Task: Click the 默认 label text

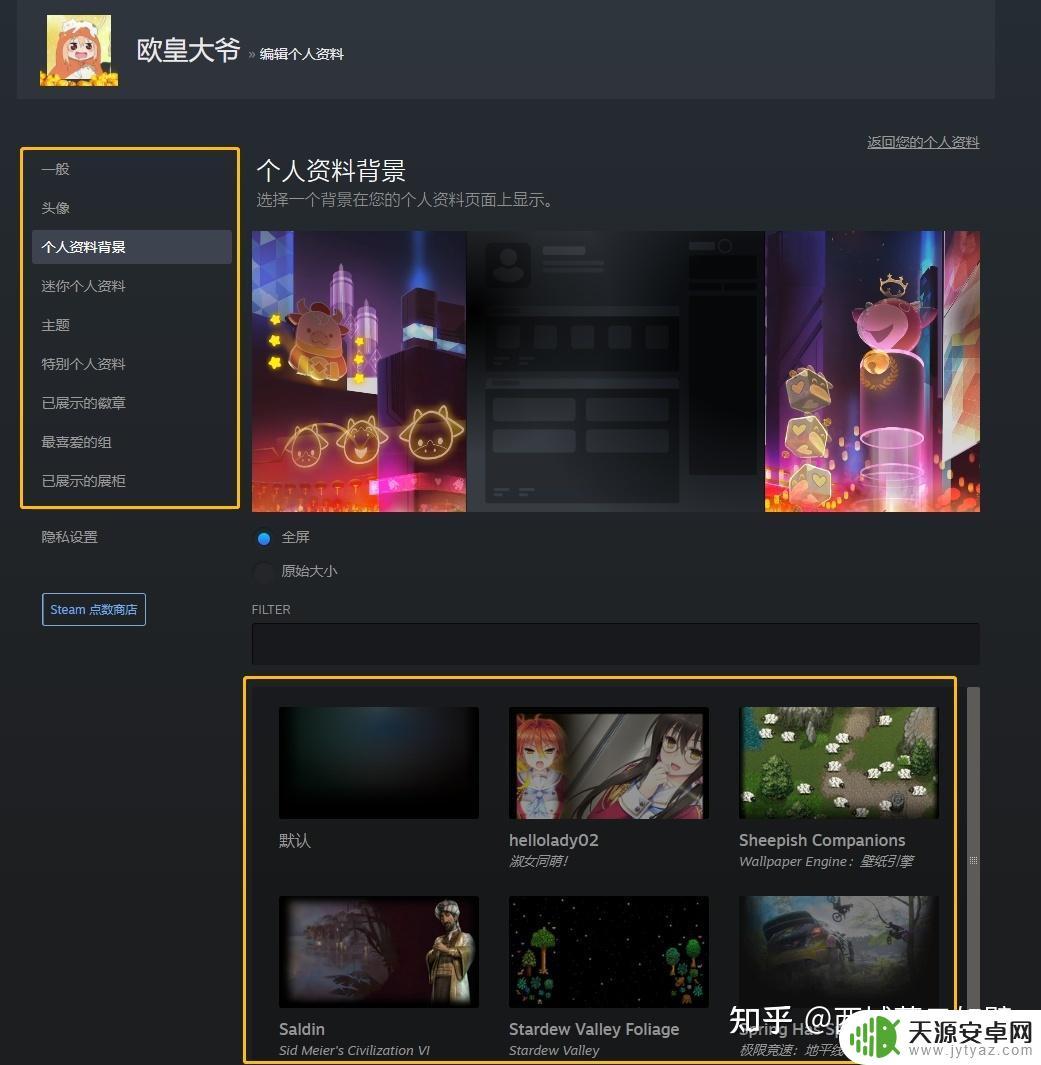Action: pos(295,841)
